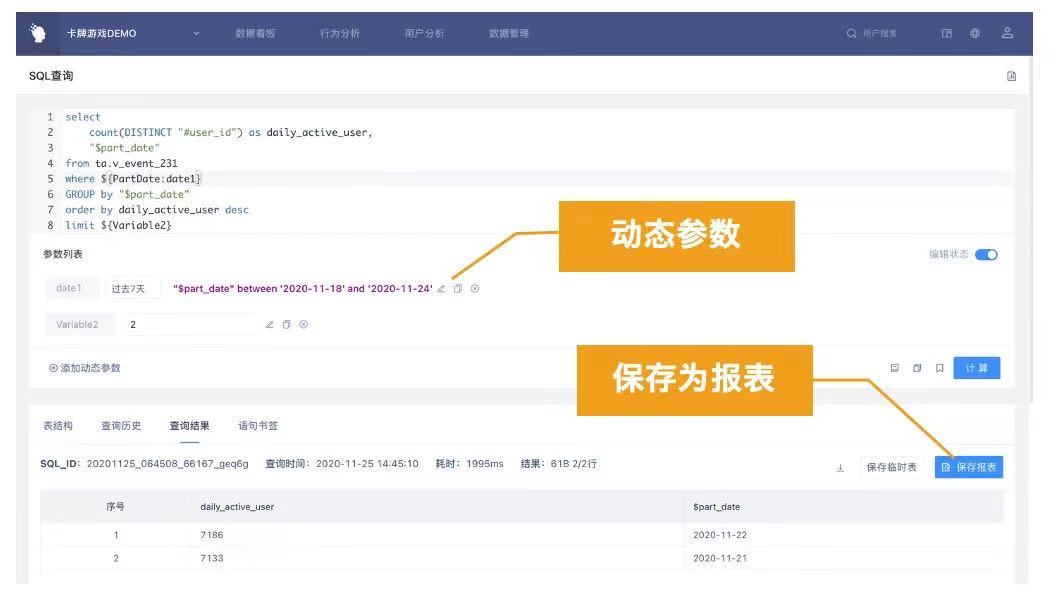Open the user account icon in header
Image resolution: width=1056 pixels, height=602 pixels.
click(x=1007, y=33)
